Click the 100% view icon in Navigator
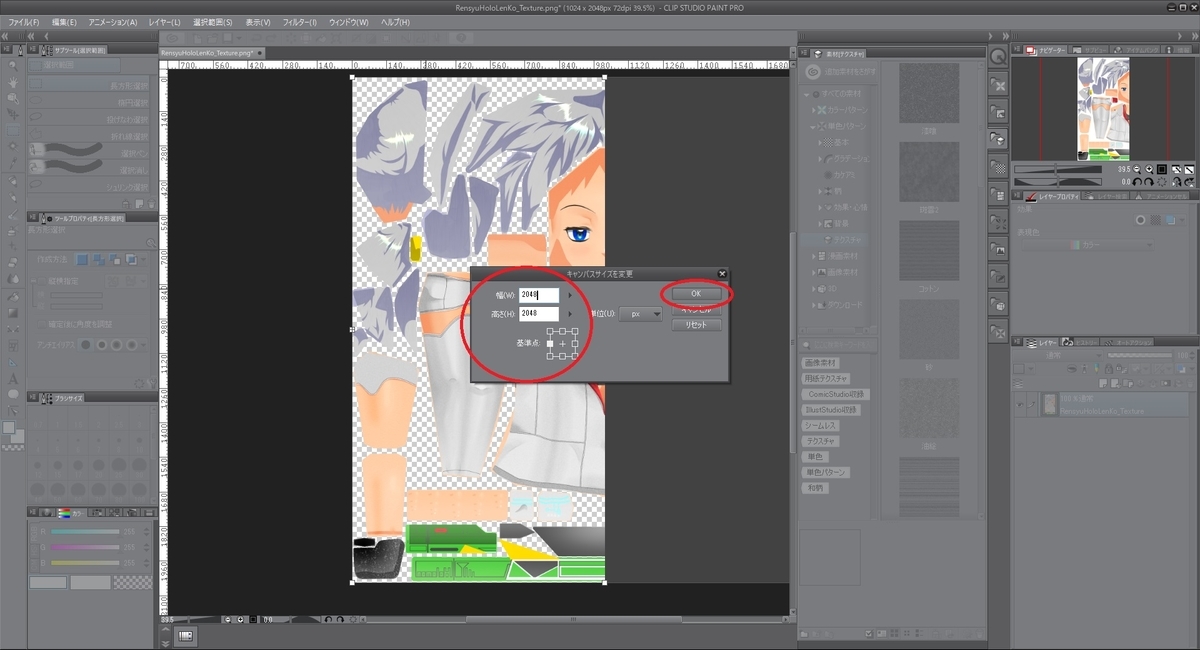 pos(1162,170)
